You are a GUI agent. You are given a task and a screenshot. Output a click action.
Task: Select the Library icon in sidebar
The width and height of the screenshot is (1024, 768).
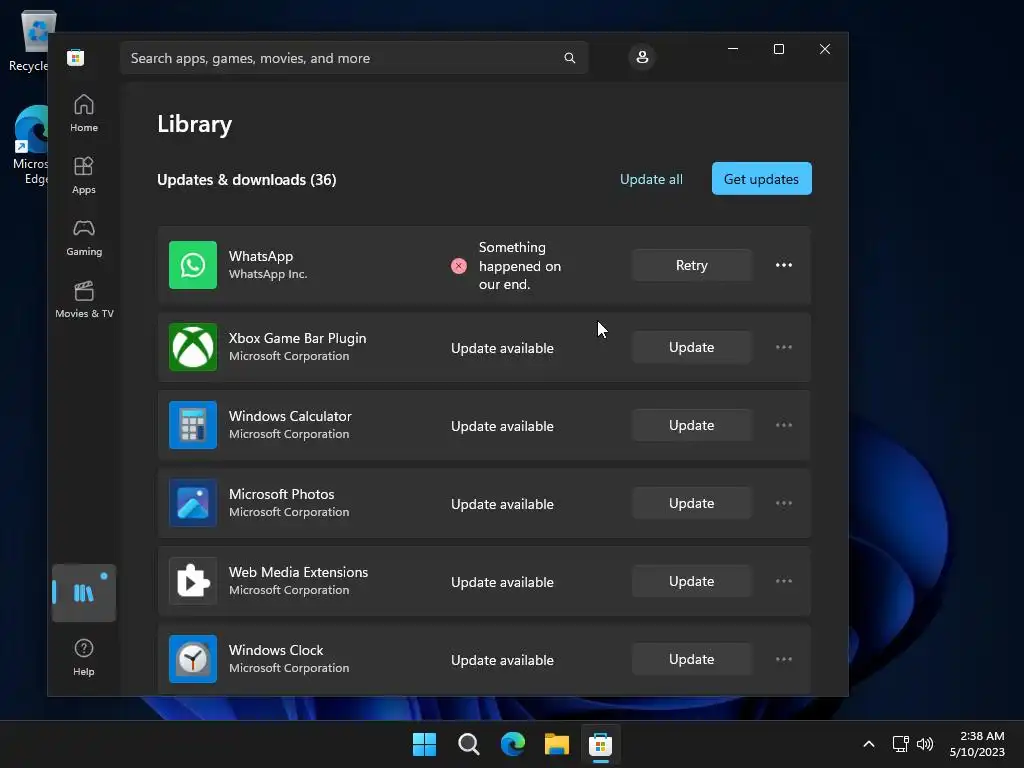84,593
